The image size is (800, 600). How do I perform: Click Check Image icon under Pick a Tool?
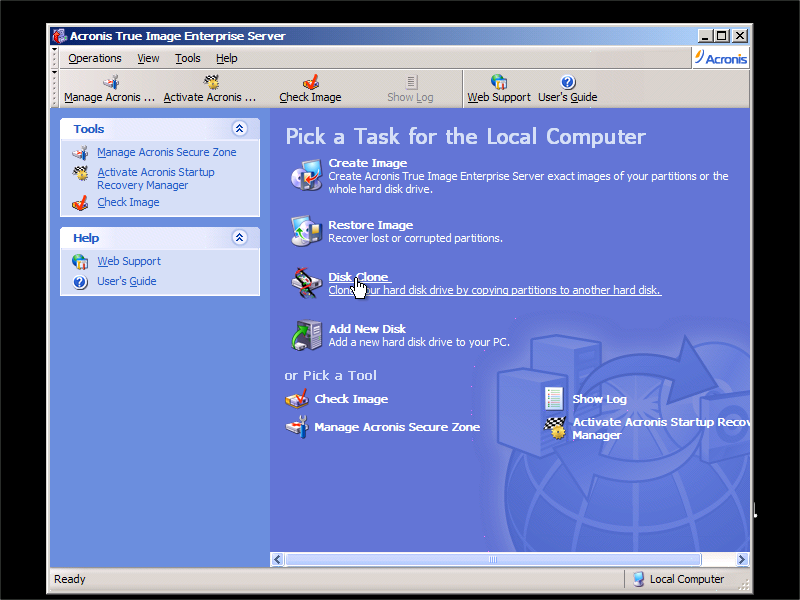[296, 399]
